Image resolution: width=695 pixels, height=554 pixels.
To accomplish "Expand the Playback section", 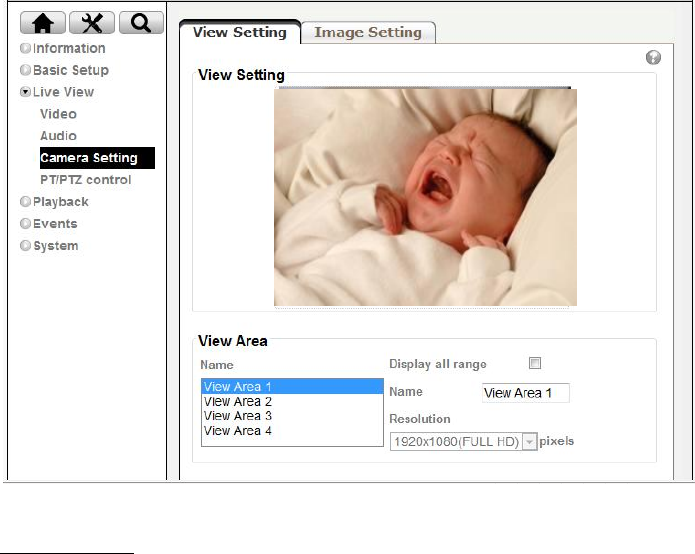I will point(55,202).
